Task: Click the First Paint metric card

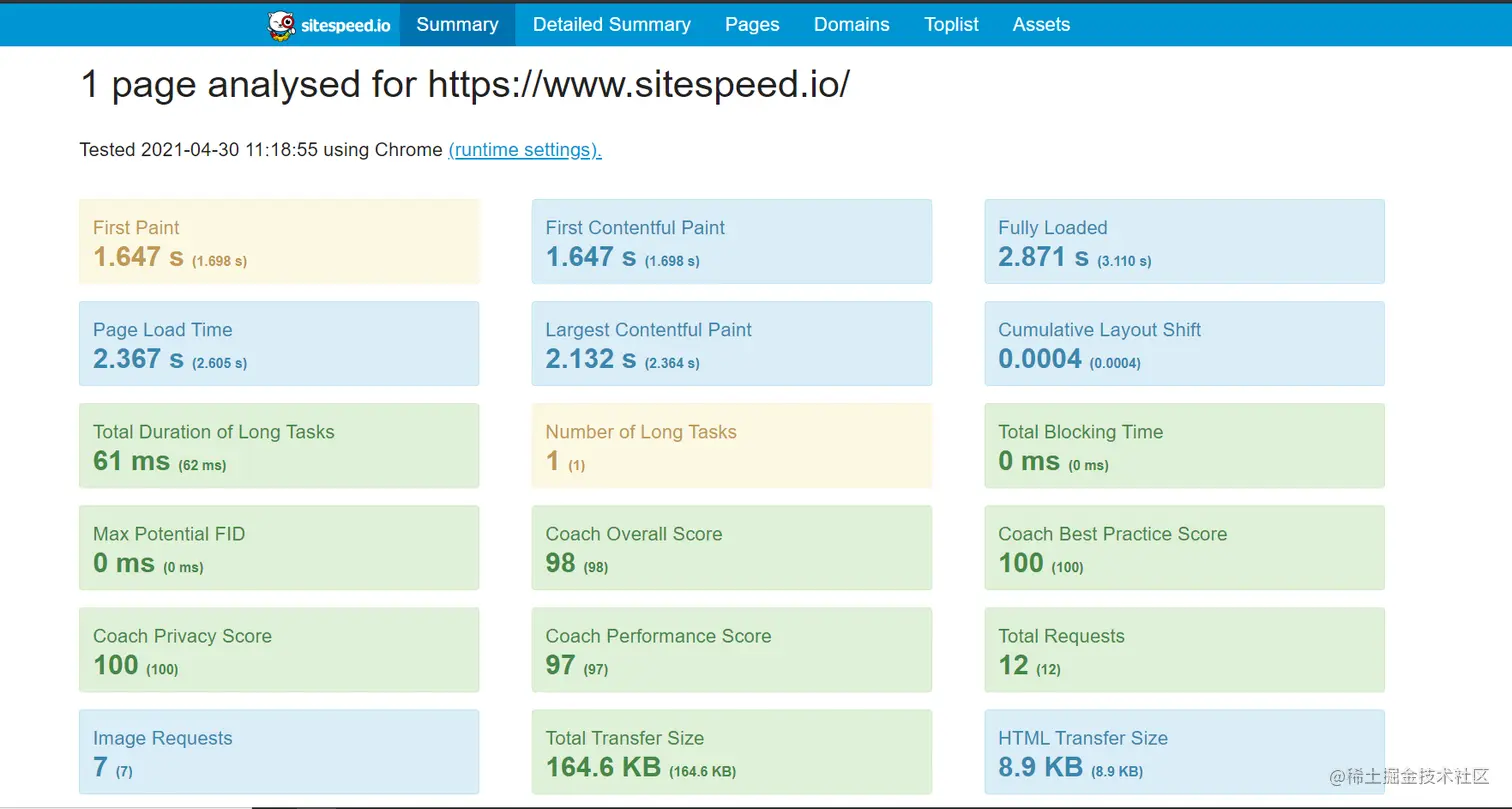Action: pos(279,241)
